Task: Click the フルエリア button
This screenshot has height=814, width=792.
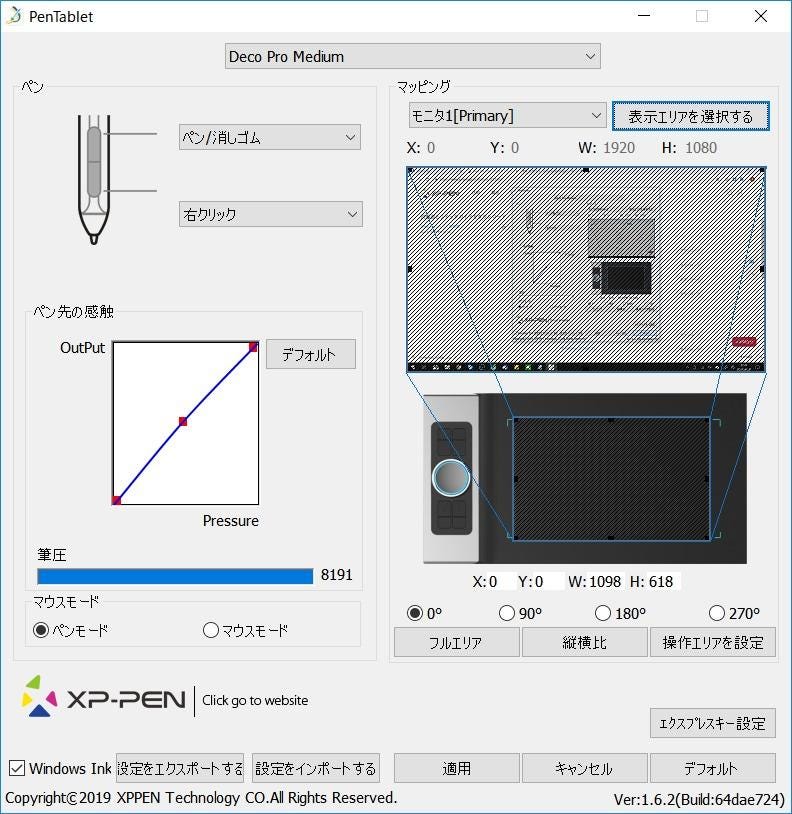Action: pyautogui.click(x=457, y=642)
